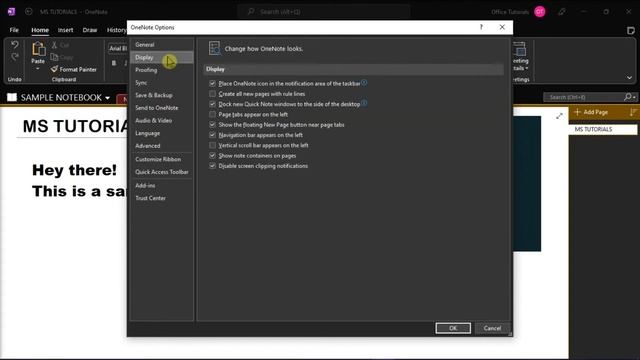Open the font name dropdown box
This screenshot has height=360, width=640.
(118, 48)
